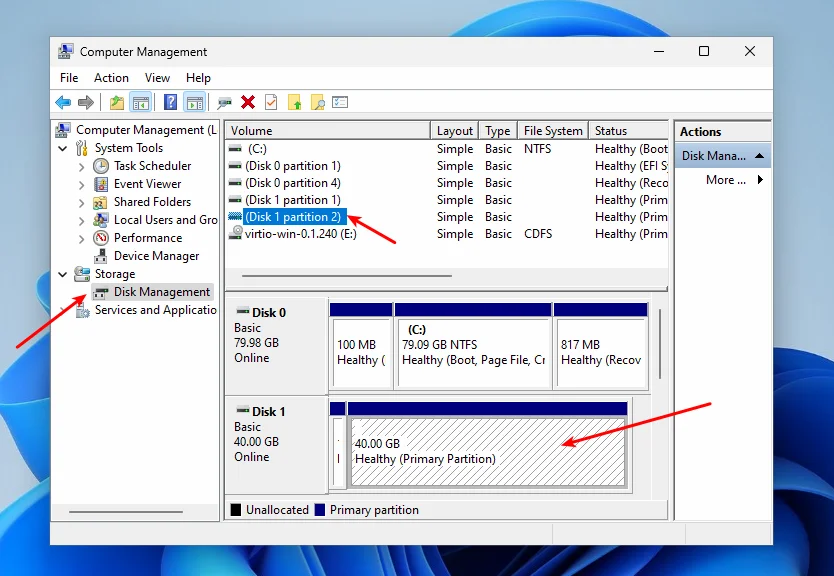Viewport: 834px width, 576px height.
Task: Click the Back arrow in the toolbar
Action: [63, 102]
